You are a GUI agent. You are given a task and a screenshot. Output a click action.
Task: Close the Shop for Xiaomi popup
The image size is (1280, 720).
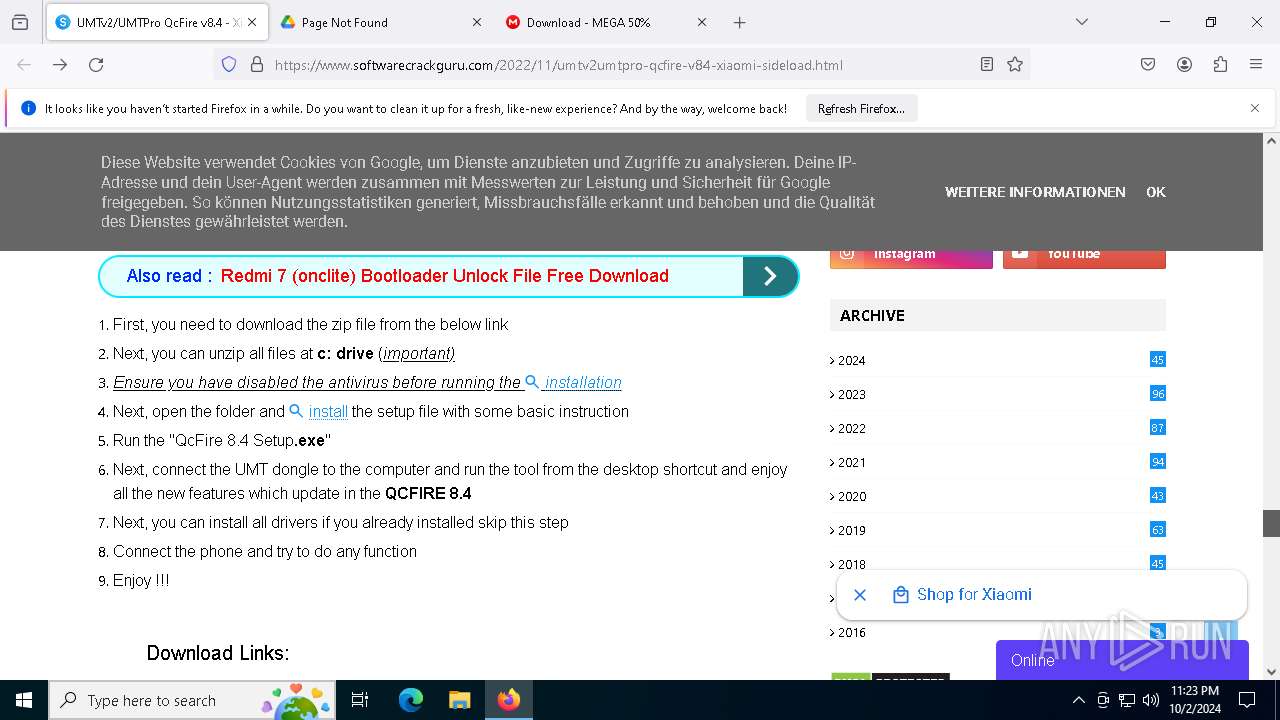(x=860, y=594)
